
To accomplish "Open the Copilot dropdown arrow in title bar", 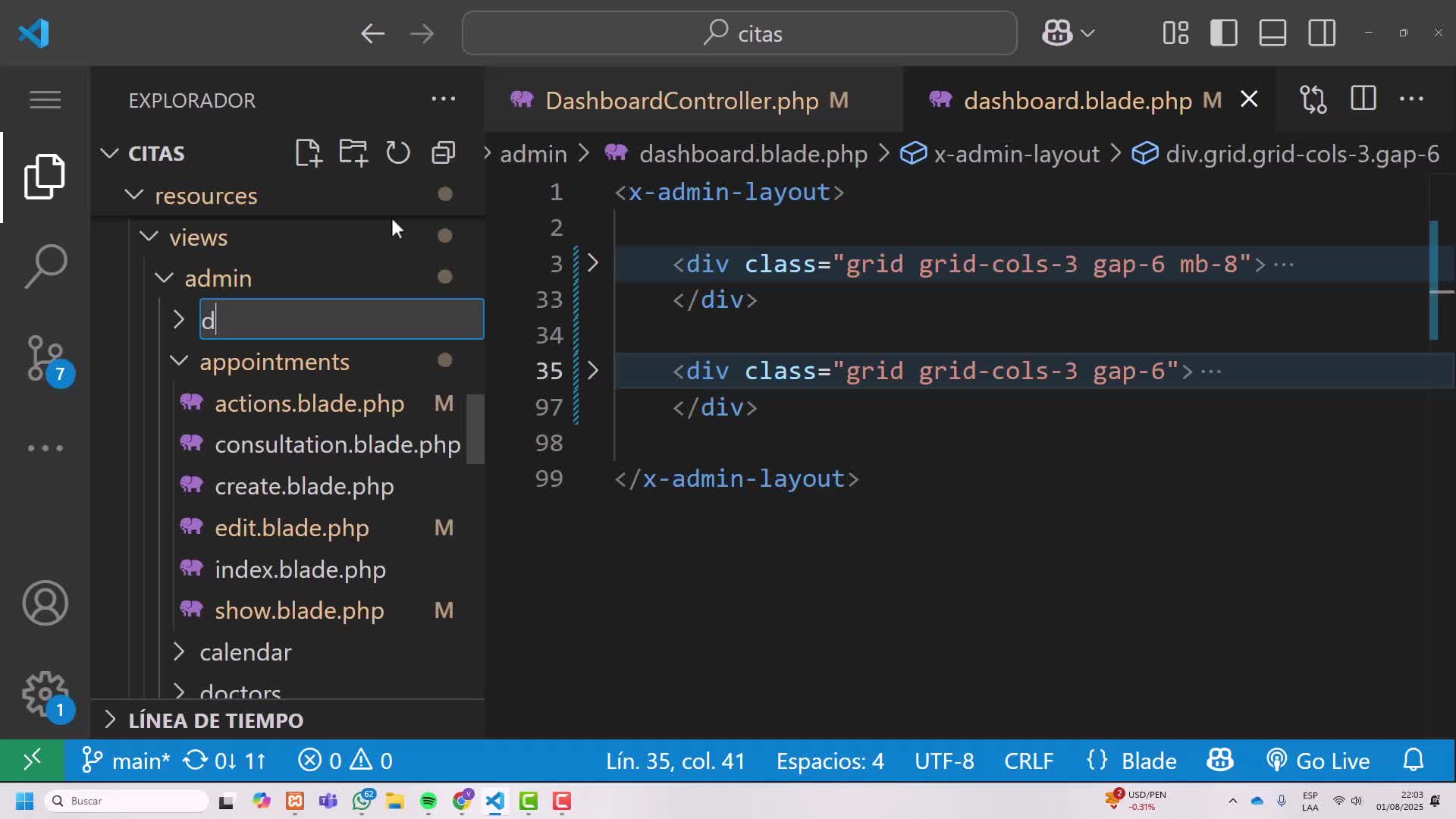I will tap(1087, 33).
